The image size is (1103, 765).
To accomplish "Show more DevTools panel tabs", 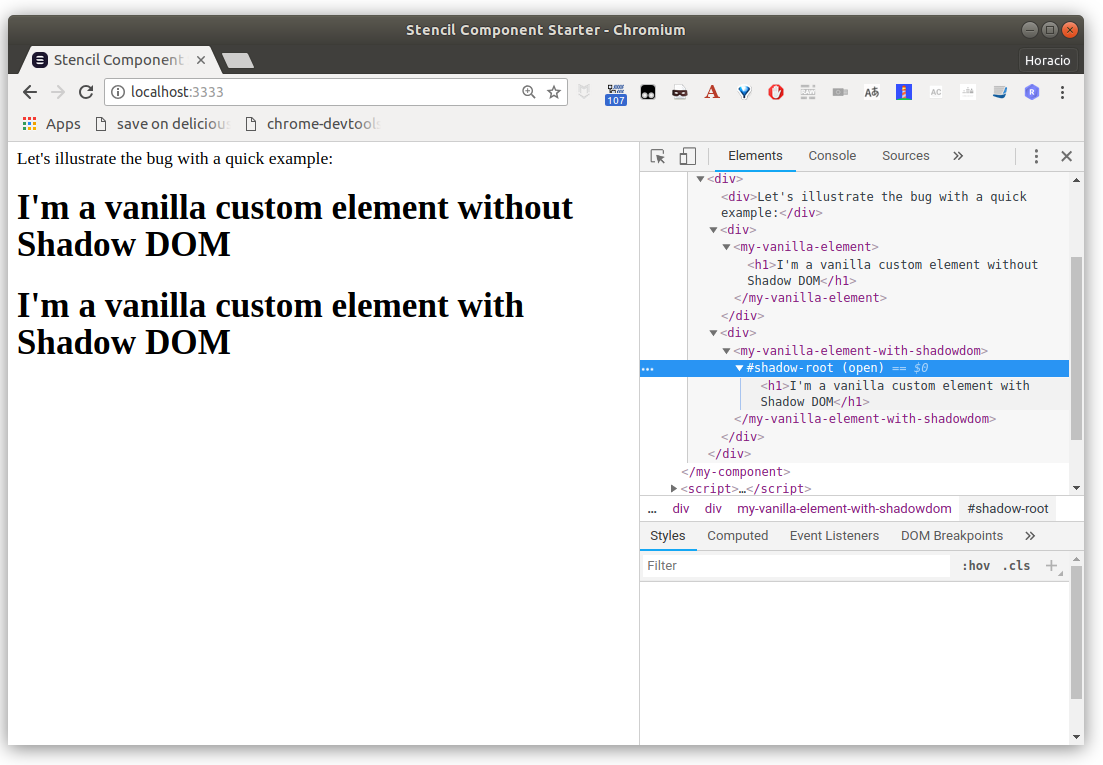I will click(x=958, y=156).
